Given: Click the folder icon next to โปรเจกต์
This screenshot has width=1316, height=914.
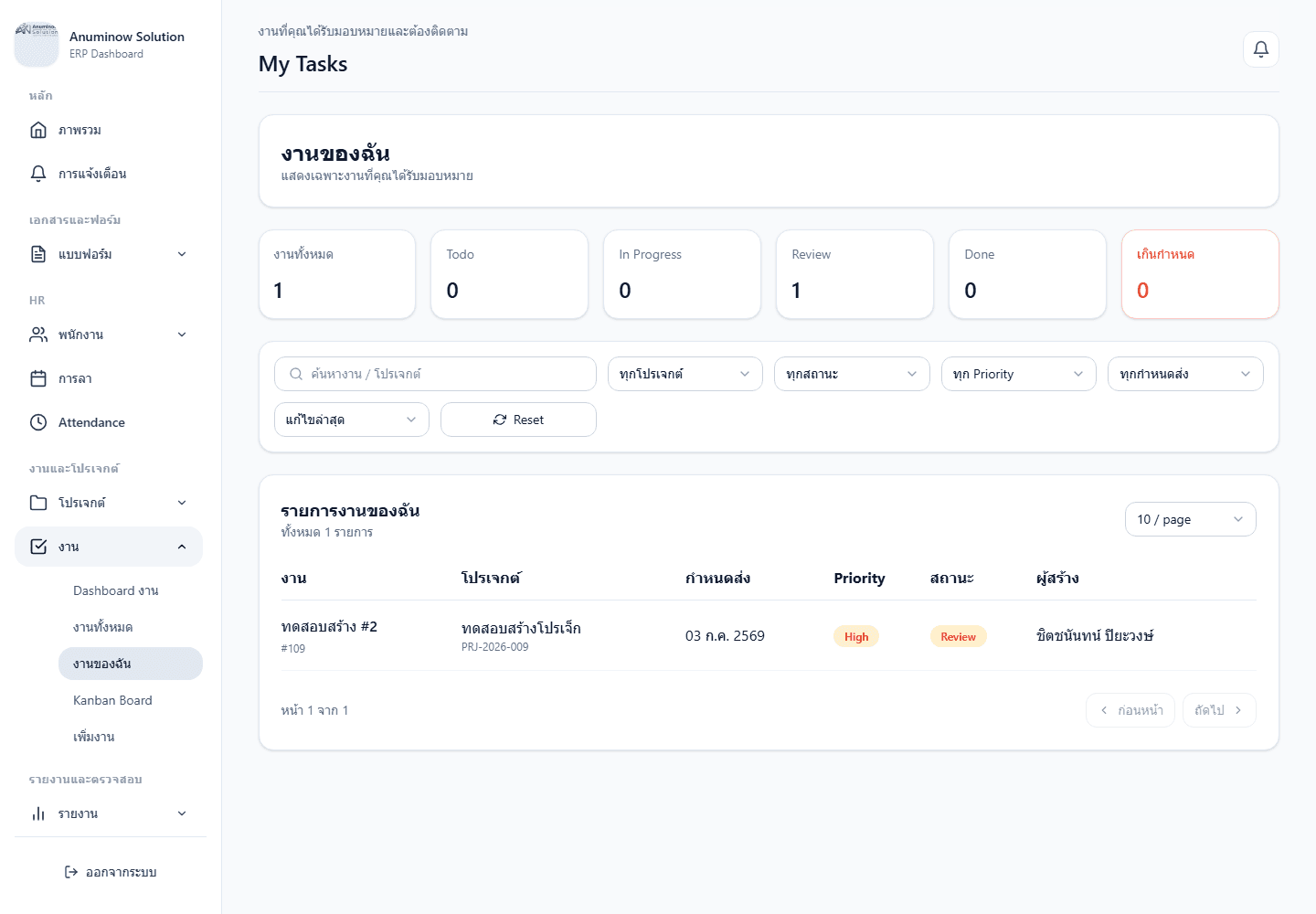Looking at the screenshot, I should [38, 503].
